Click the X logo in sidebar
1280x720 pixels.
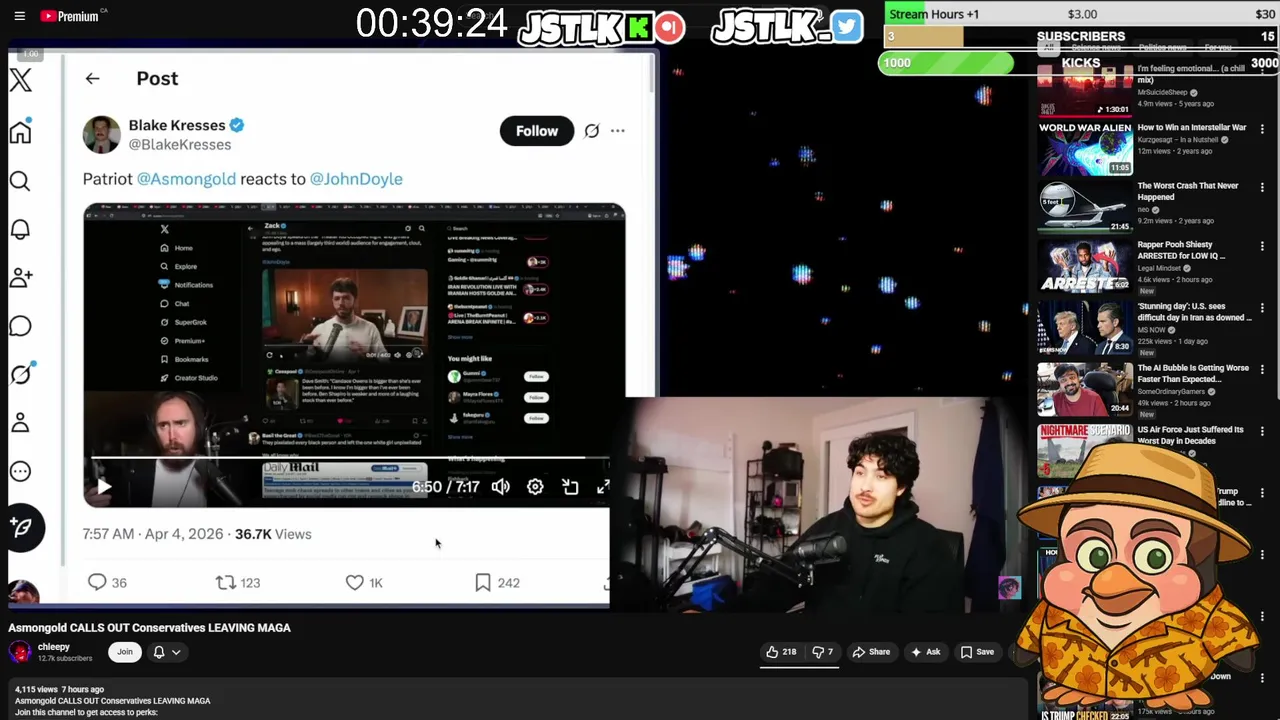pos(21,81)
